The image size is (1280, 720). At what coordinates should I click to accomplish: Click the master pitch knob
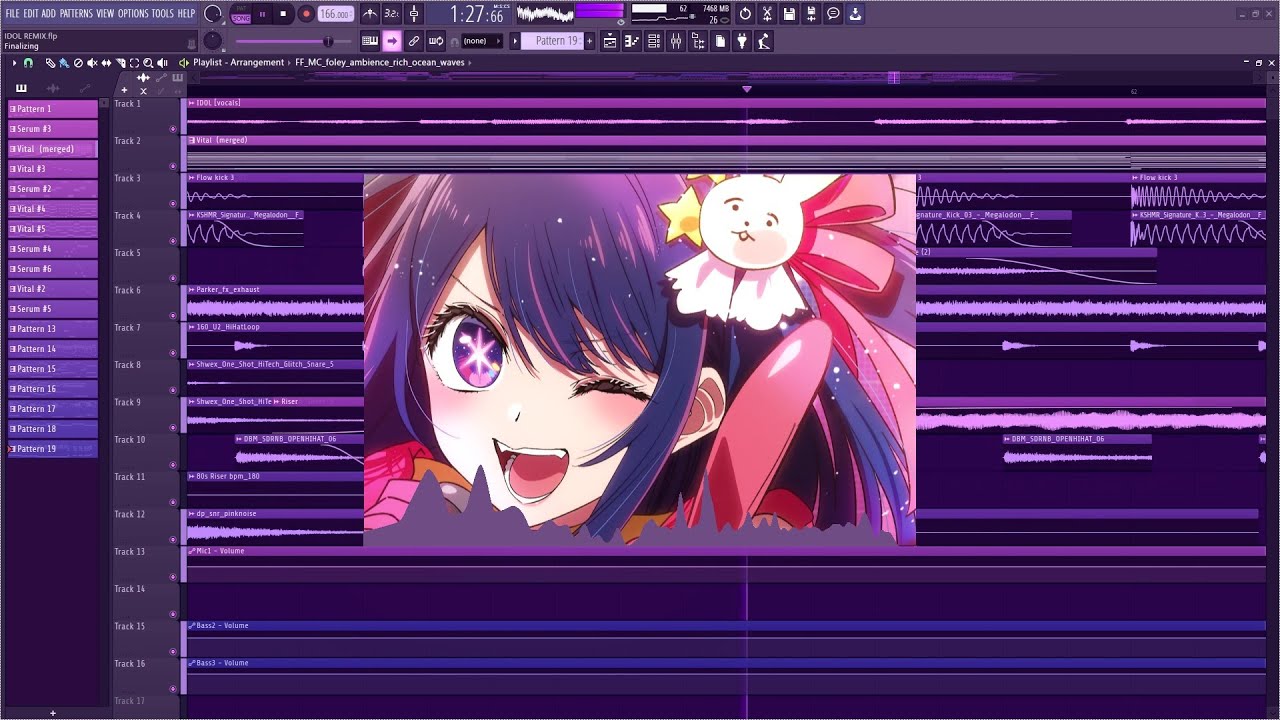coord(213,41)
